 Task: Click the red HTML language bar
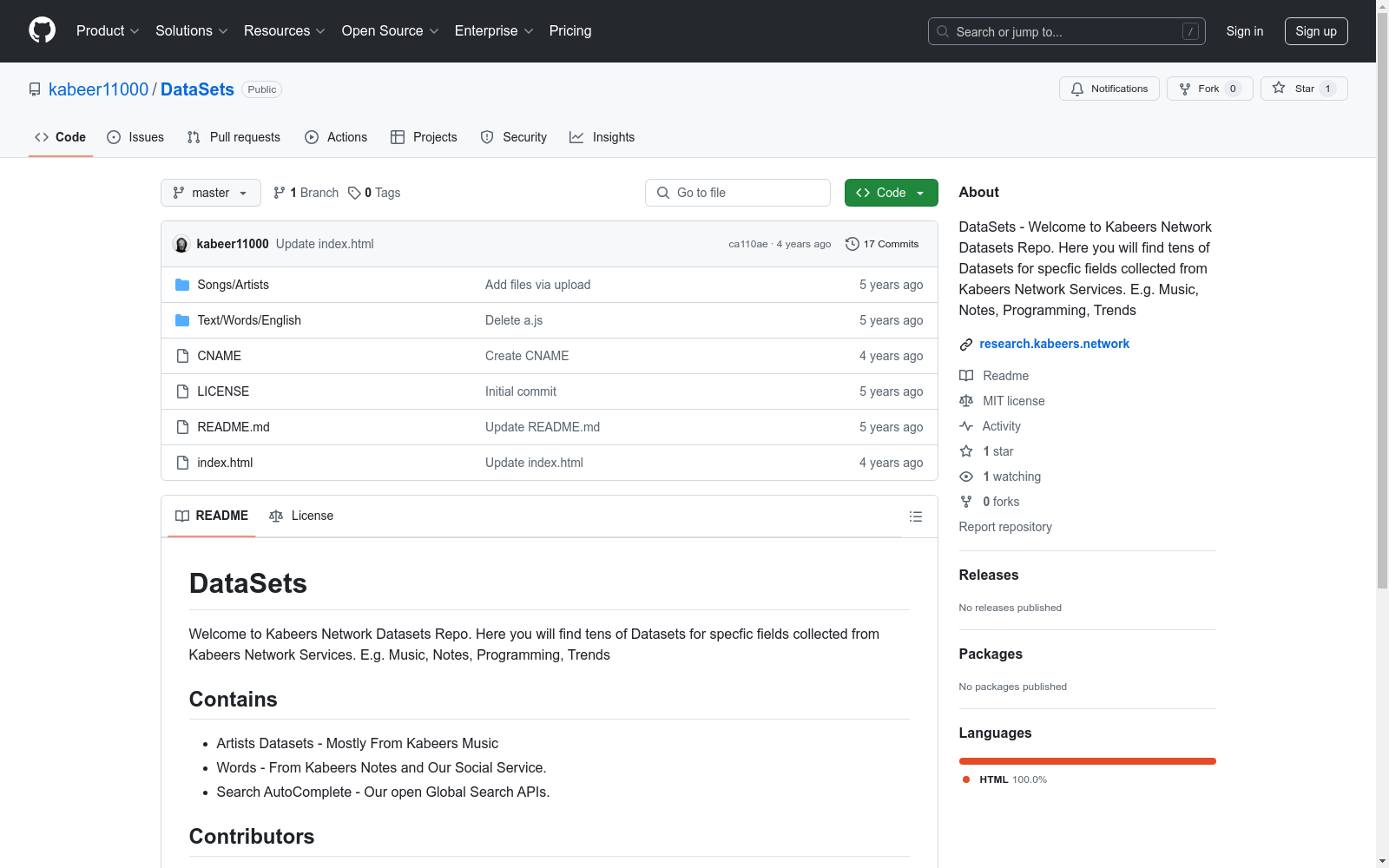pyautogui.click(x=1088, y=761)
